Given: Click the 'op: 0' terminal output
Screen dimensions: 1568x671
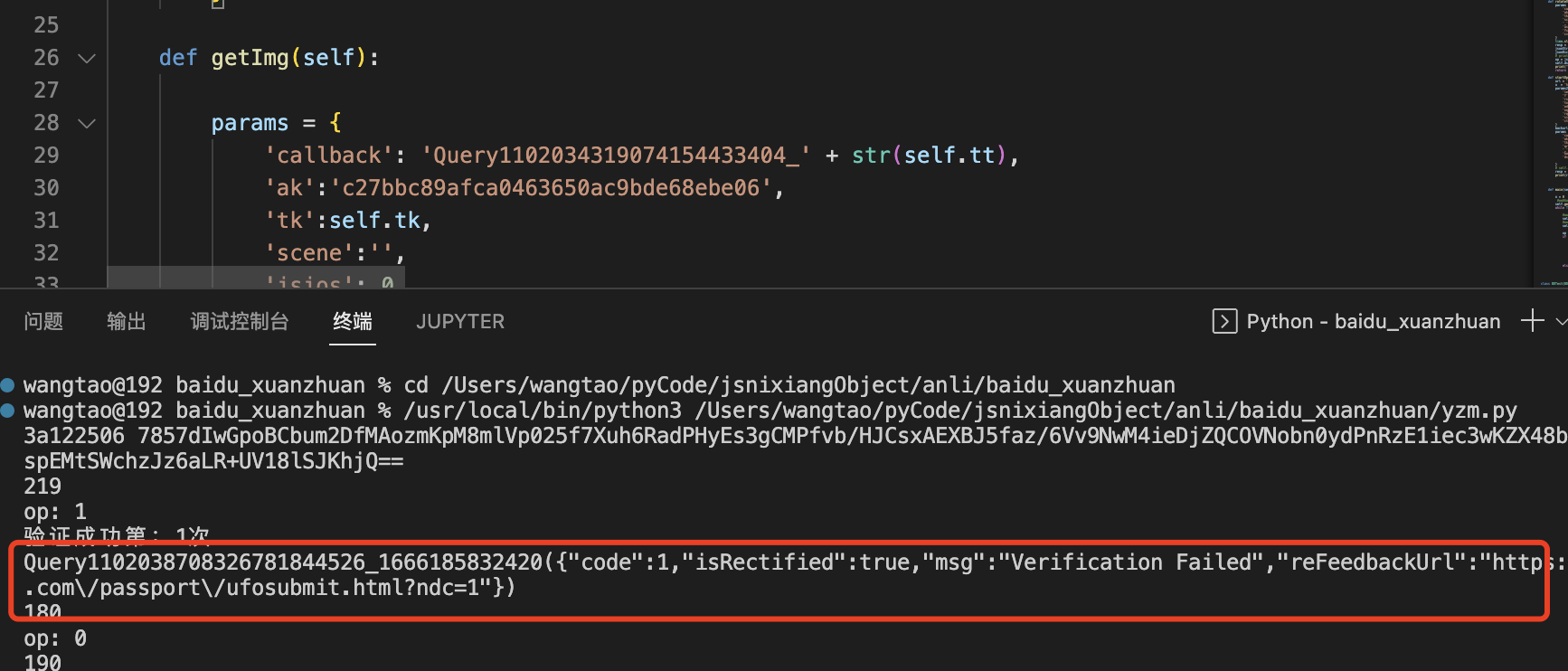Looking at the screenshot, I should click(55, 638).
